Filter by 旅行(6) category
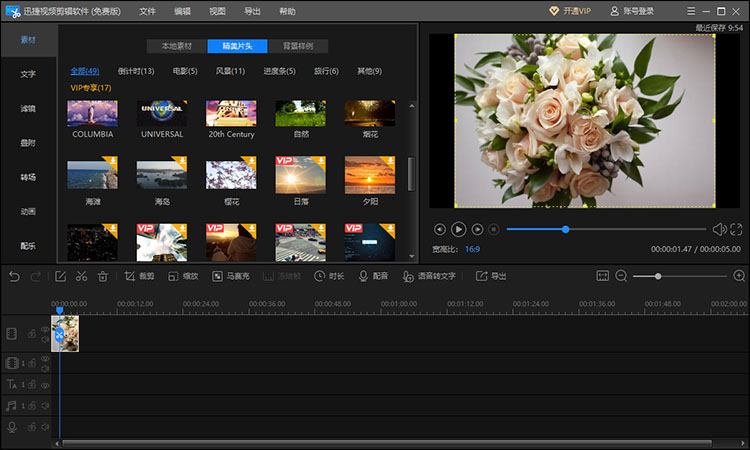Screen dimensions: 750x450 (326, 71)
